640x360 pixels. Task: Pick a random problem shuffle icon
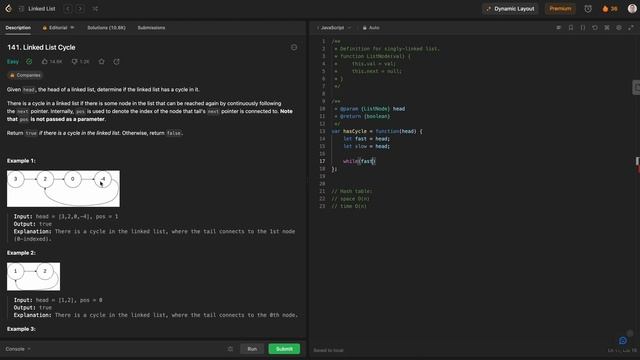95,9
